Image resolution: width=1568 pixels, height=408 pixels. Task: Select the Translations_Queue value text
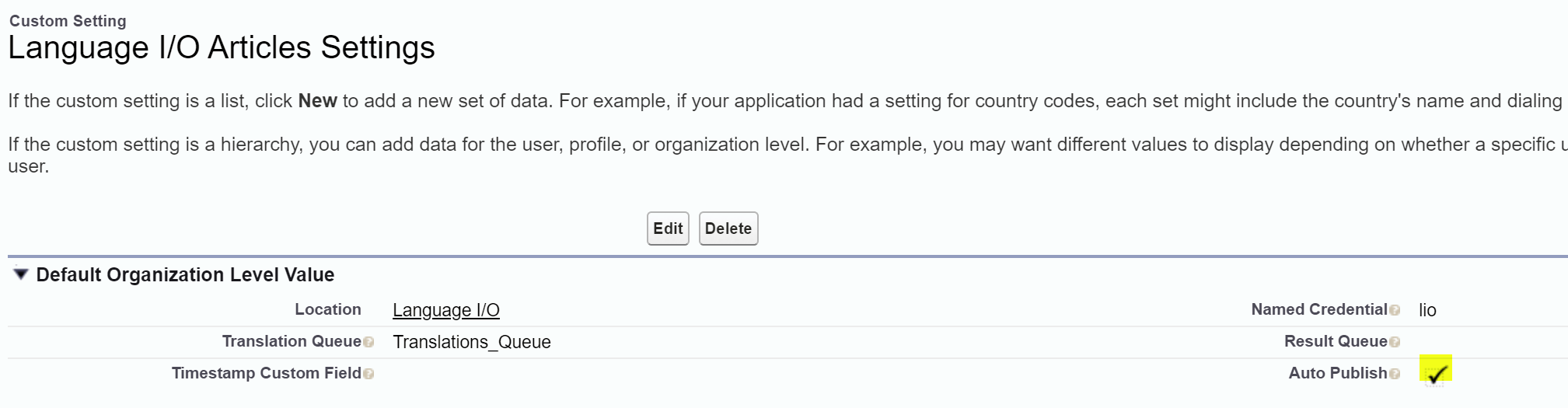[x=472, y=342]
